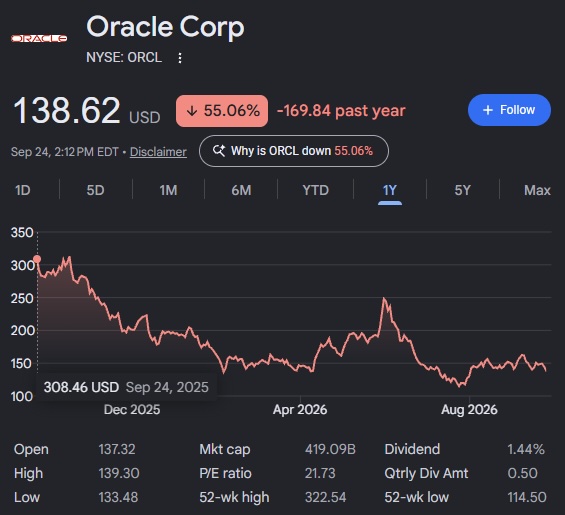The height and width of the screenshot is (515, 565).
Task: Click the Apr 2026 axis label
Action: click(x=300, y=410)
